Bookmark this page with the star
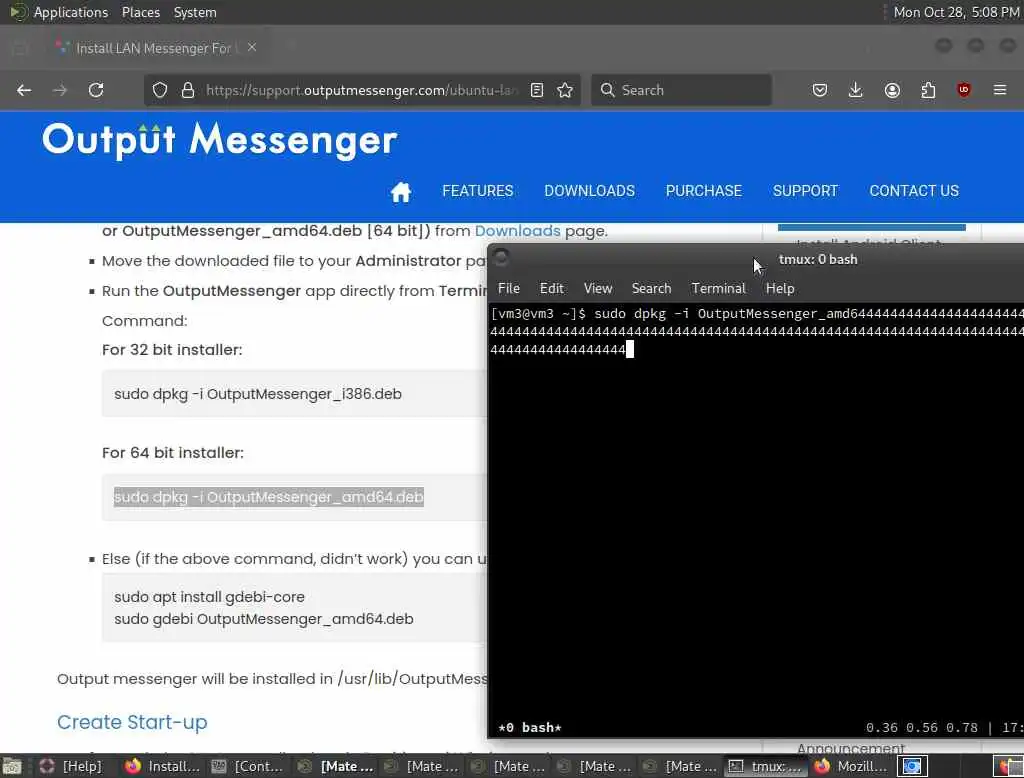Screen dimensions: 1024x778 [x=566, y=90]
